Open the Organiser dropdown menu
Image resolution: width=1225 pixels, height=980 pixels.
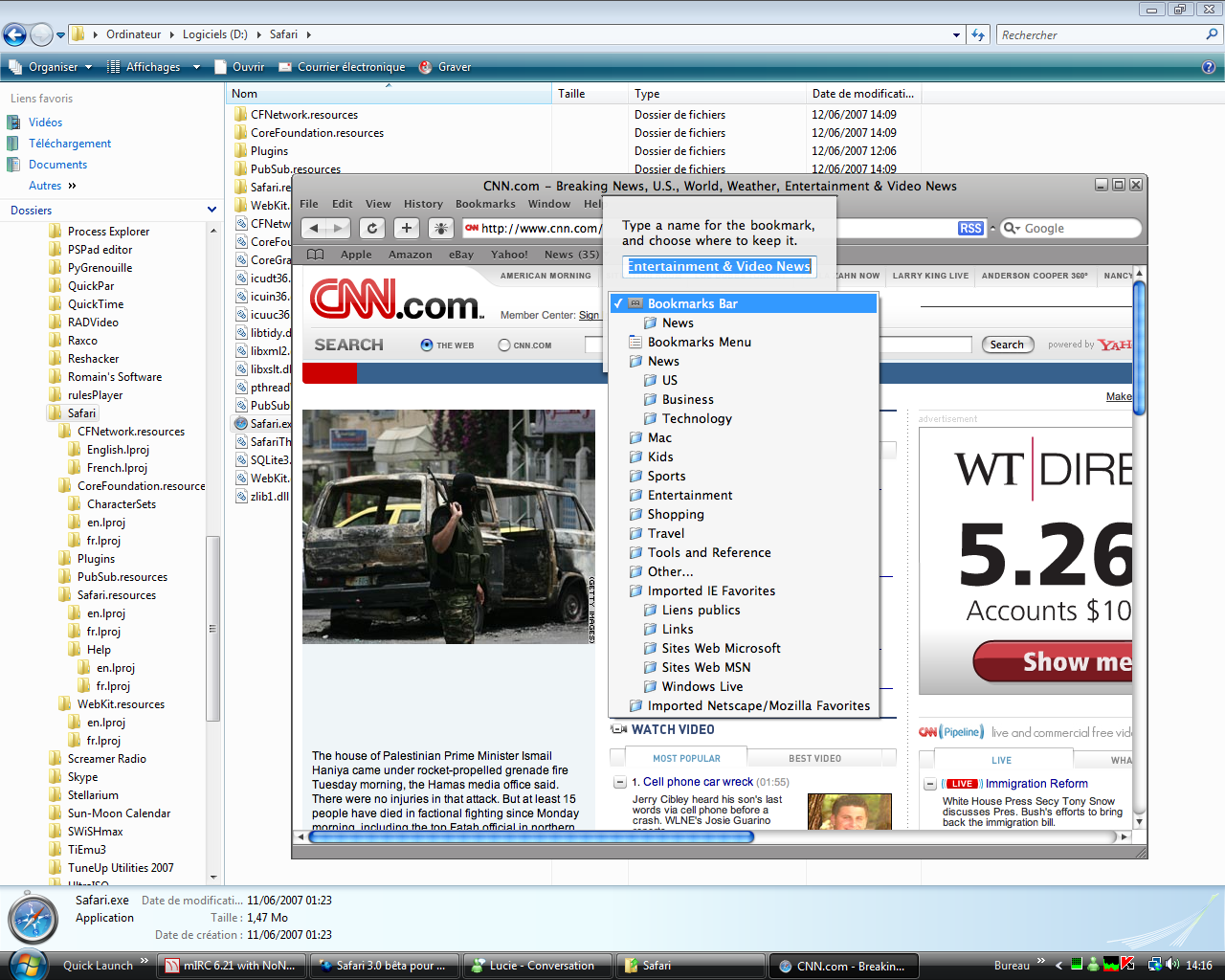pos(52,67)
